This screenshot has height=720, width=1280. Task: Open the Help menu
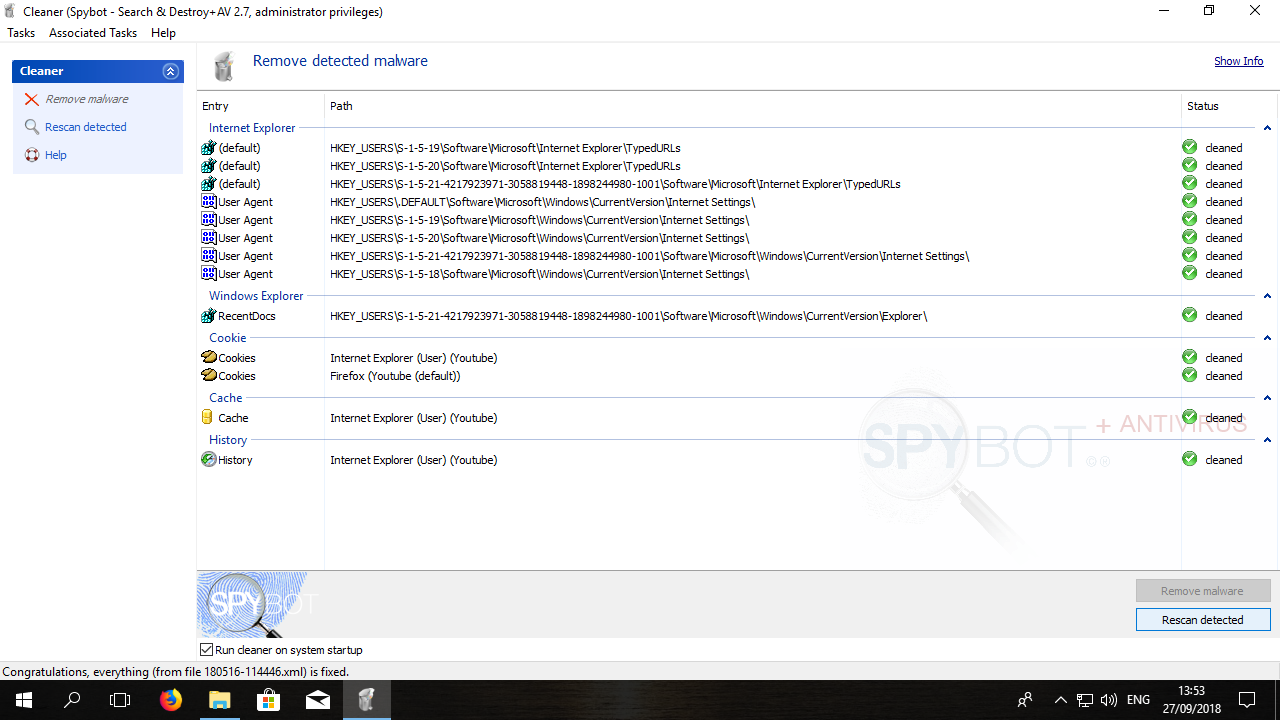pos(163,33)
